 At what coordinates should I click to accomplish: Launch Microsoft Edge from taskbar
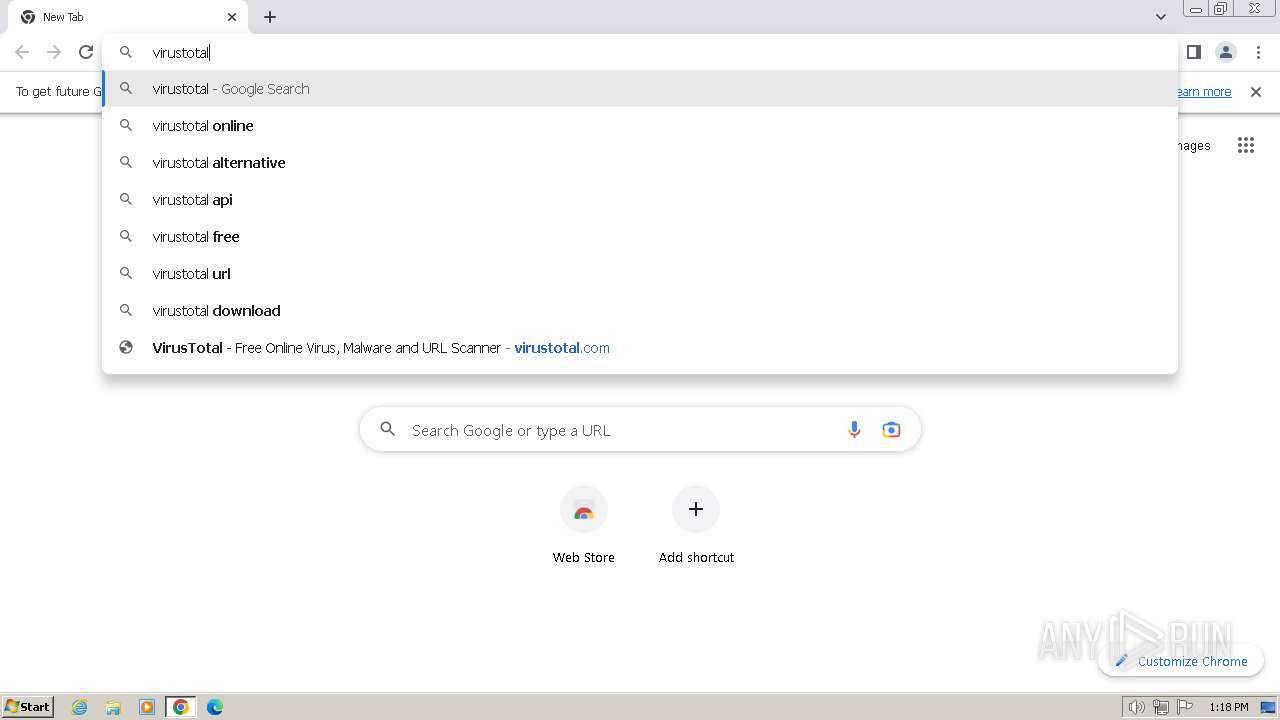pyautogui.click(x=215, y=707)
